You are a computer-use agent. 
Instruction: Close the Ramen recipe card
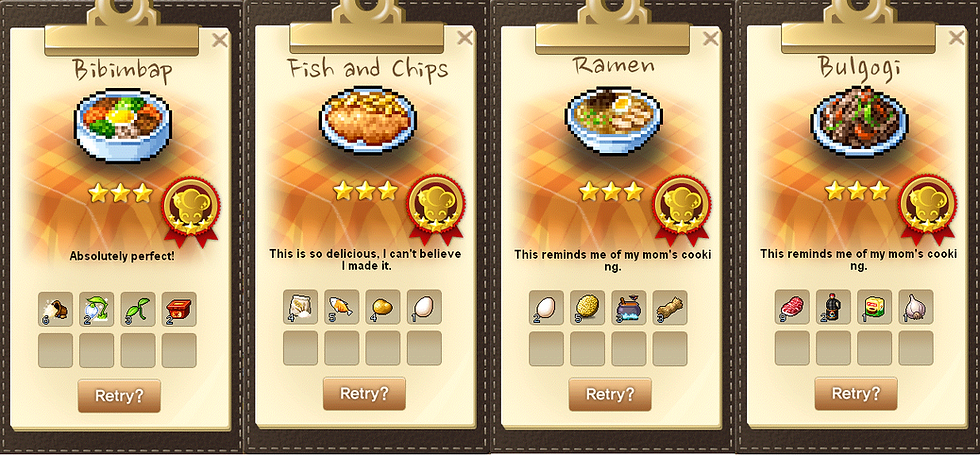tap(710, 39)
